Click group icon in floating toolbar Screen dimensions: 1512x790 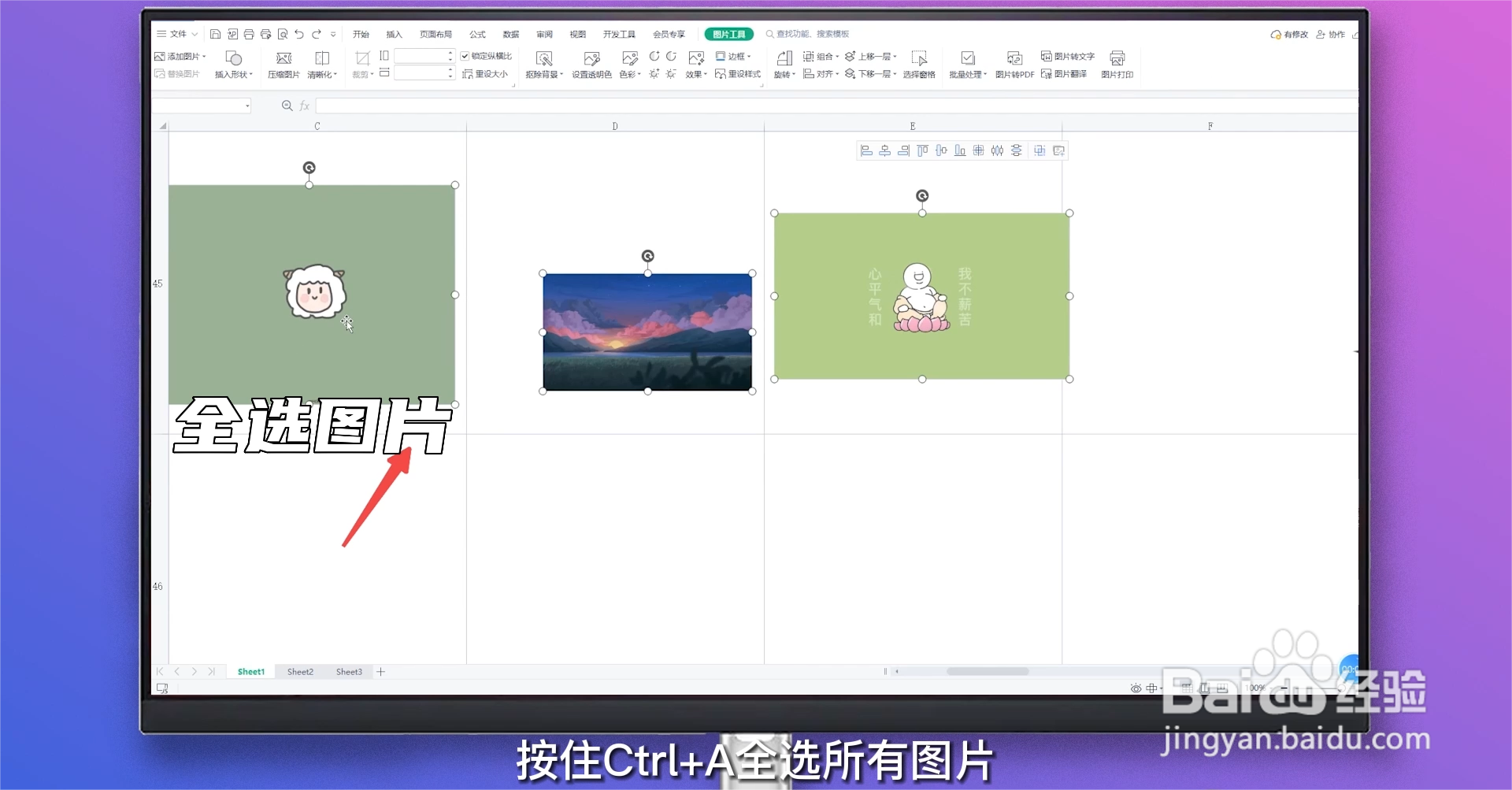click(1039, 150)
